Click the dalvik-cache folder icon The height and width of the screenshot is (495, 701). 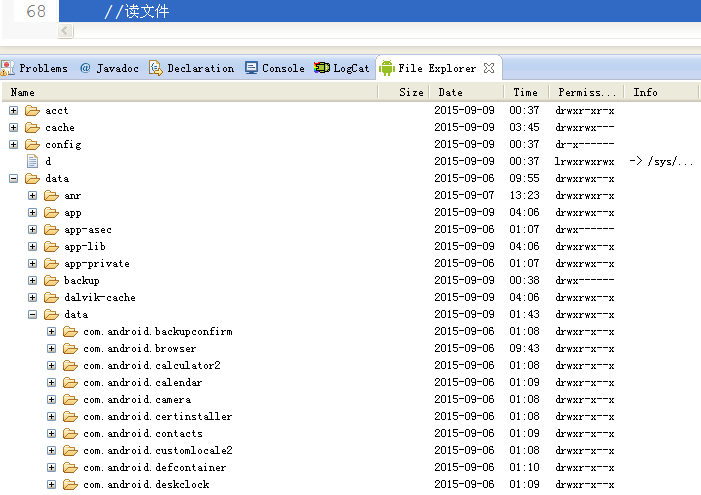pos(51,297)
